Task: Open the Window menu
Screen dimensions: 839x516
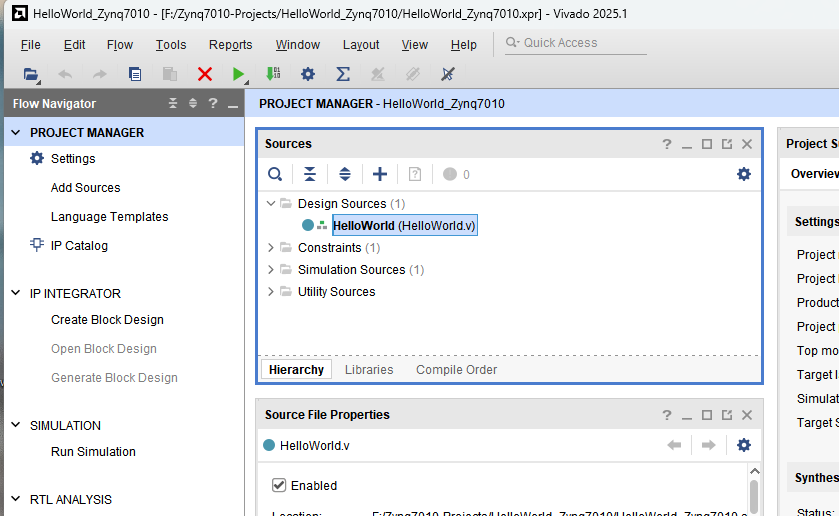Action: 298,44
